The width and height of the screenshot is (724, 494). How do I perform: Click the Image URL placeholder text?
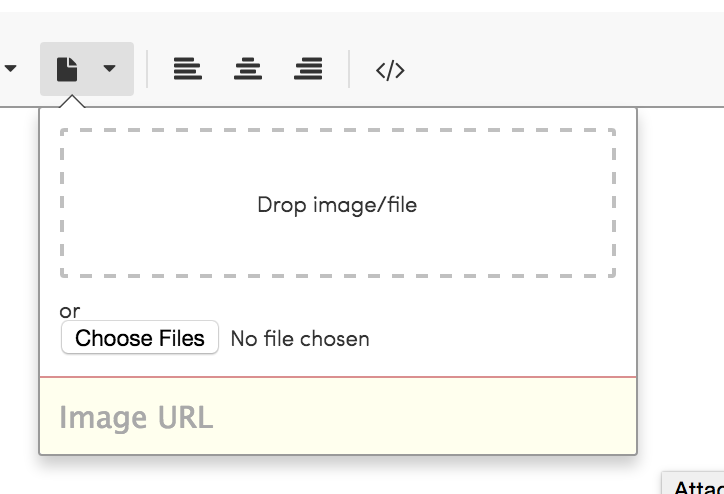pyautogui.click(x=136, y=418)
